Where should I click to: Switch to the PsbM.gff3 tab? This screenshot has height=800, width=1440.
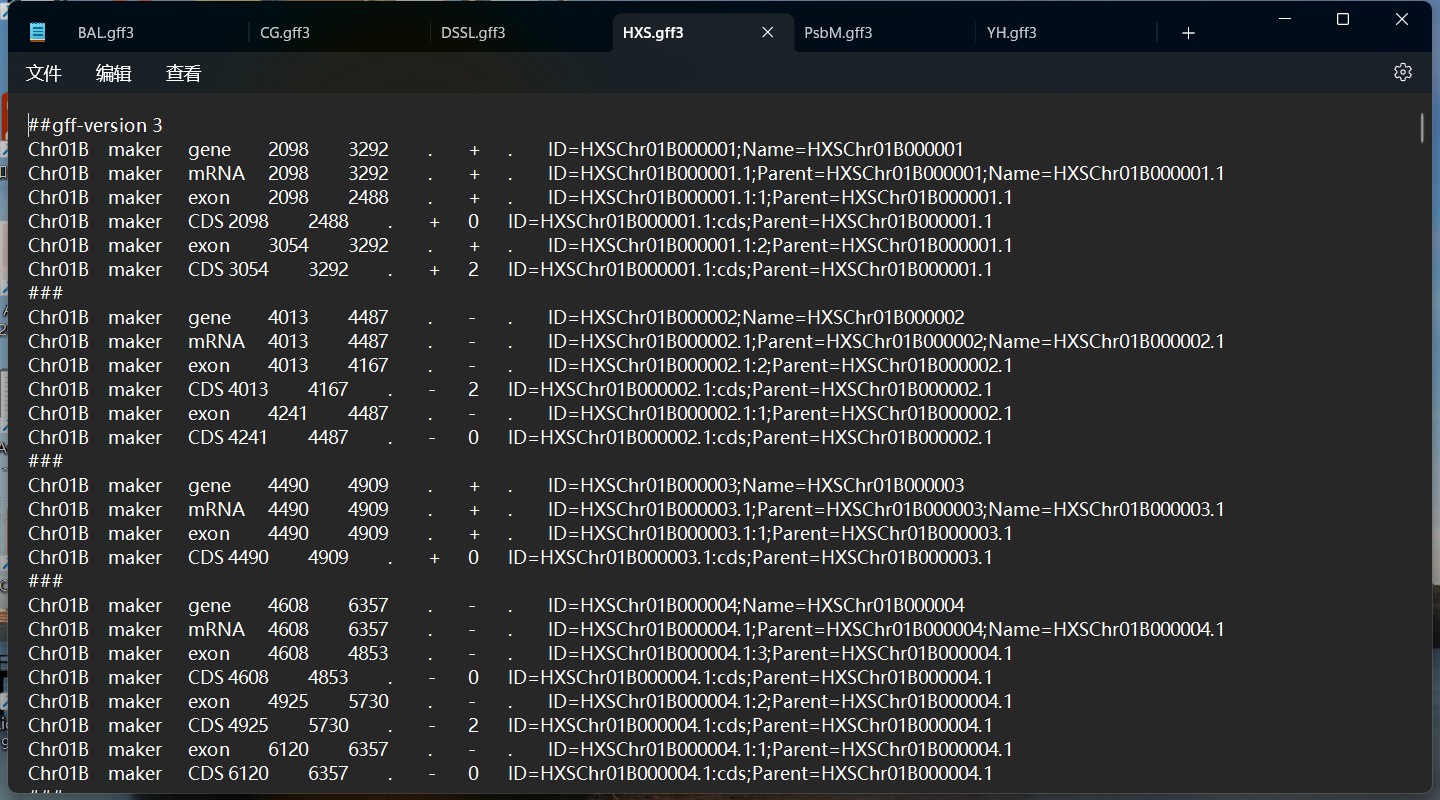point(838,33)
